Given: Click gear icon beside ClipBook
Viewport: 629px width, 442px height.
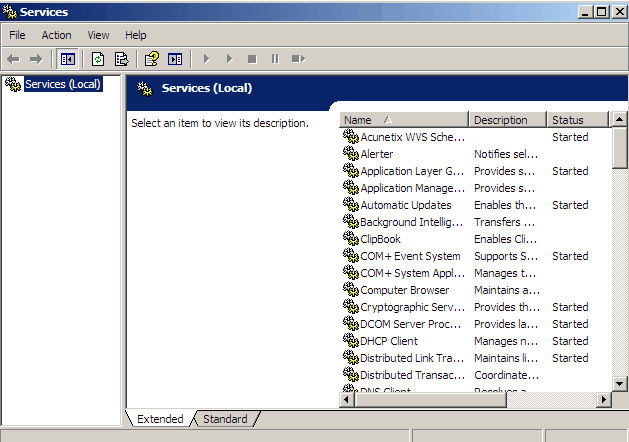Looking at the screenshot, I should click(x=351, y=238).
